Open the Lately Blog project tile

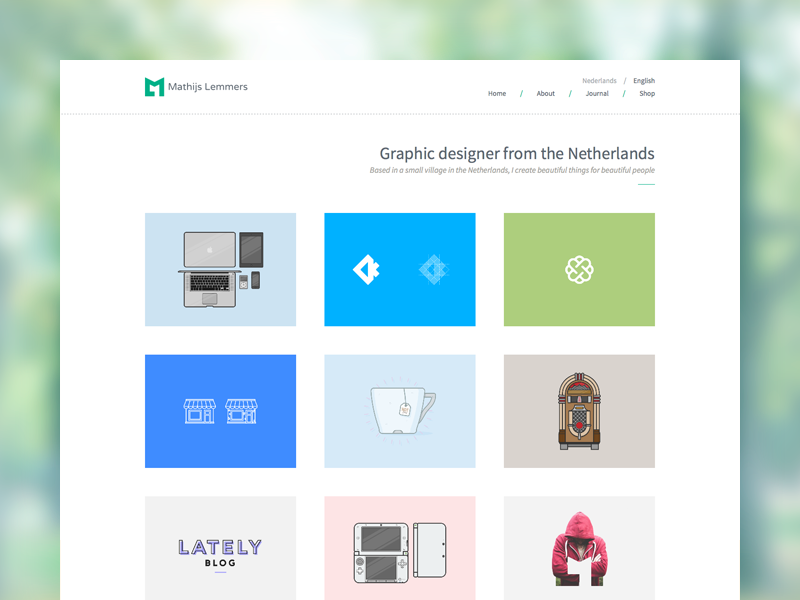pyautogui.click(x=220, y=548)
